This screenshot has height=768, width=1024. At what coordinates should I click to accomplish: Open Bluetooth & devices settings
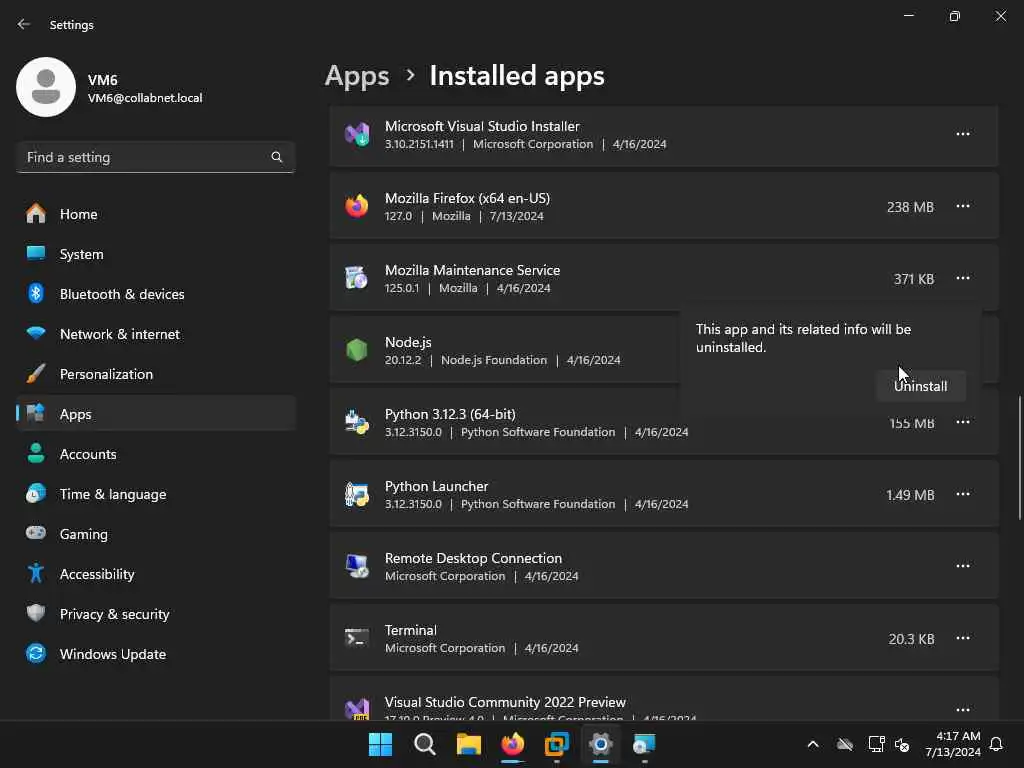155,294
